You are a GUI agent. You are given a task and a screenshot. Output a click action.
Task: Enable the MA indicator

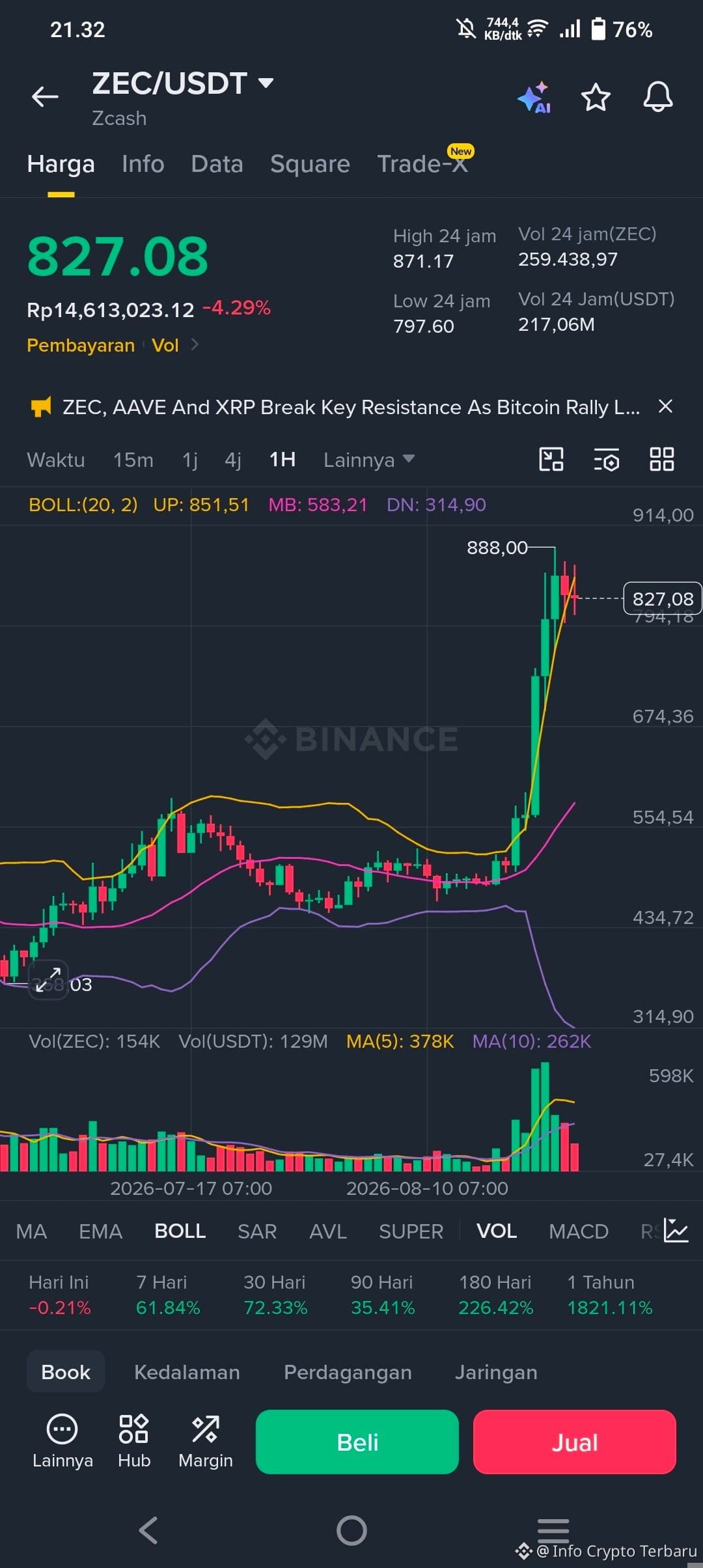tap(31, 1231)
